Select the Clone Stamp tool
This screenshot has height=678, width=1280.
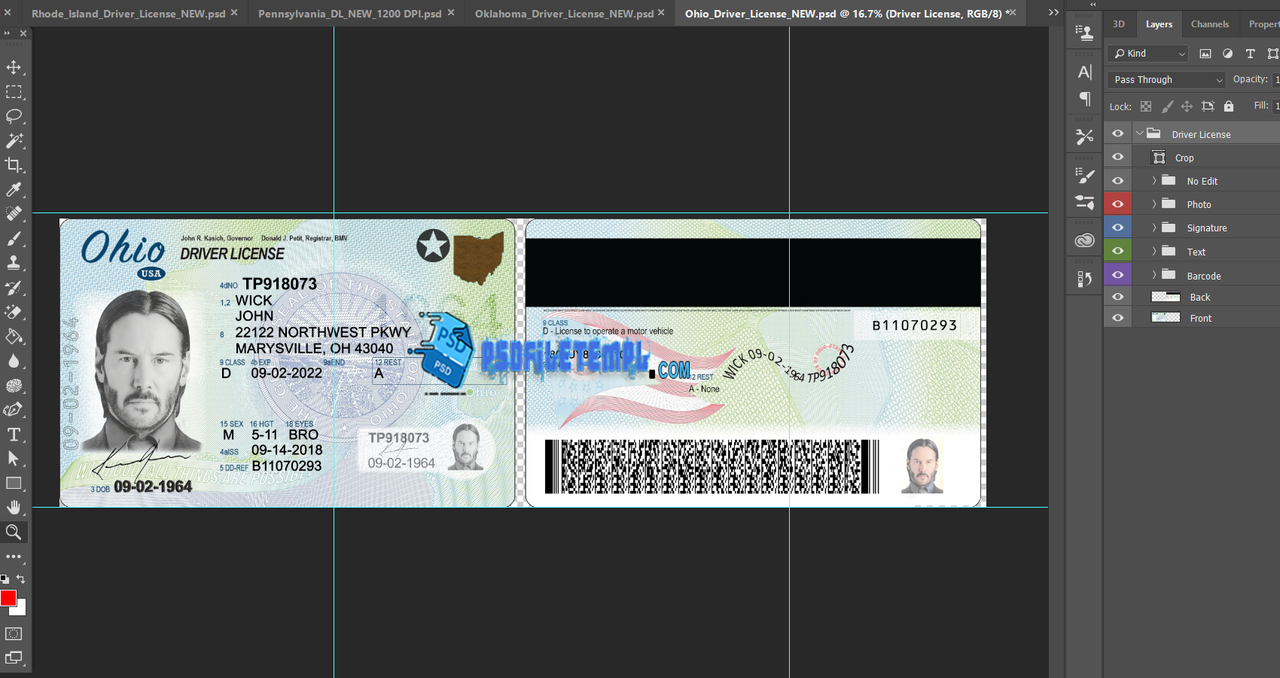pyautogui.click(x=14, y=263)
